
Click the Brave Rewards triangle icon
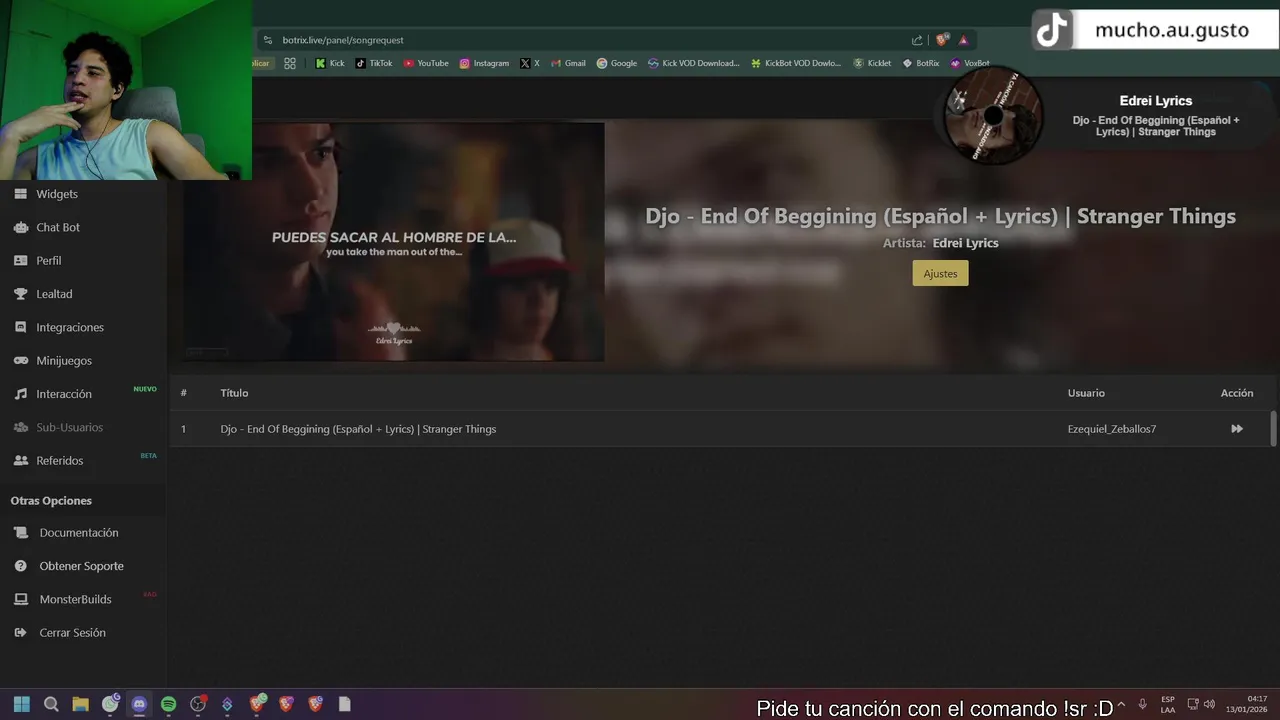click(963, 40)
